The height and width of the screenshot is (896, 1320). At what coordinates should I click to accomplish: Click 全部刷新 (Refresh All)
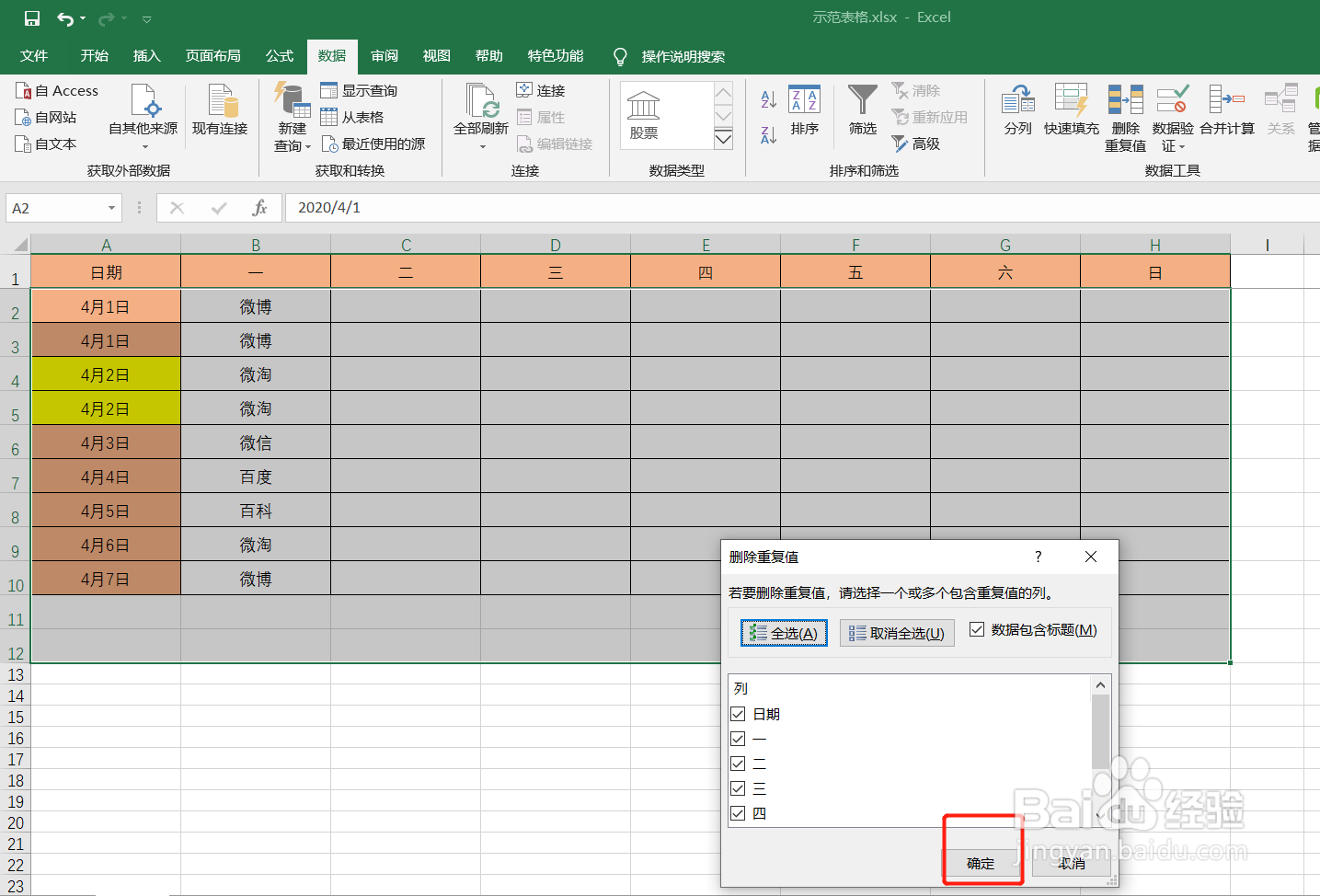tap(480, 112)
